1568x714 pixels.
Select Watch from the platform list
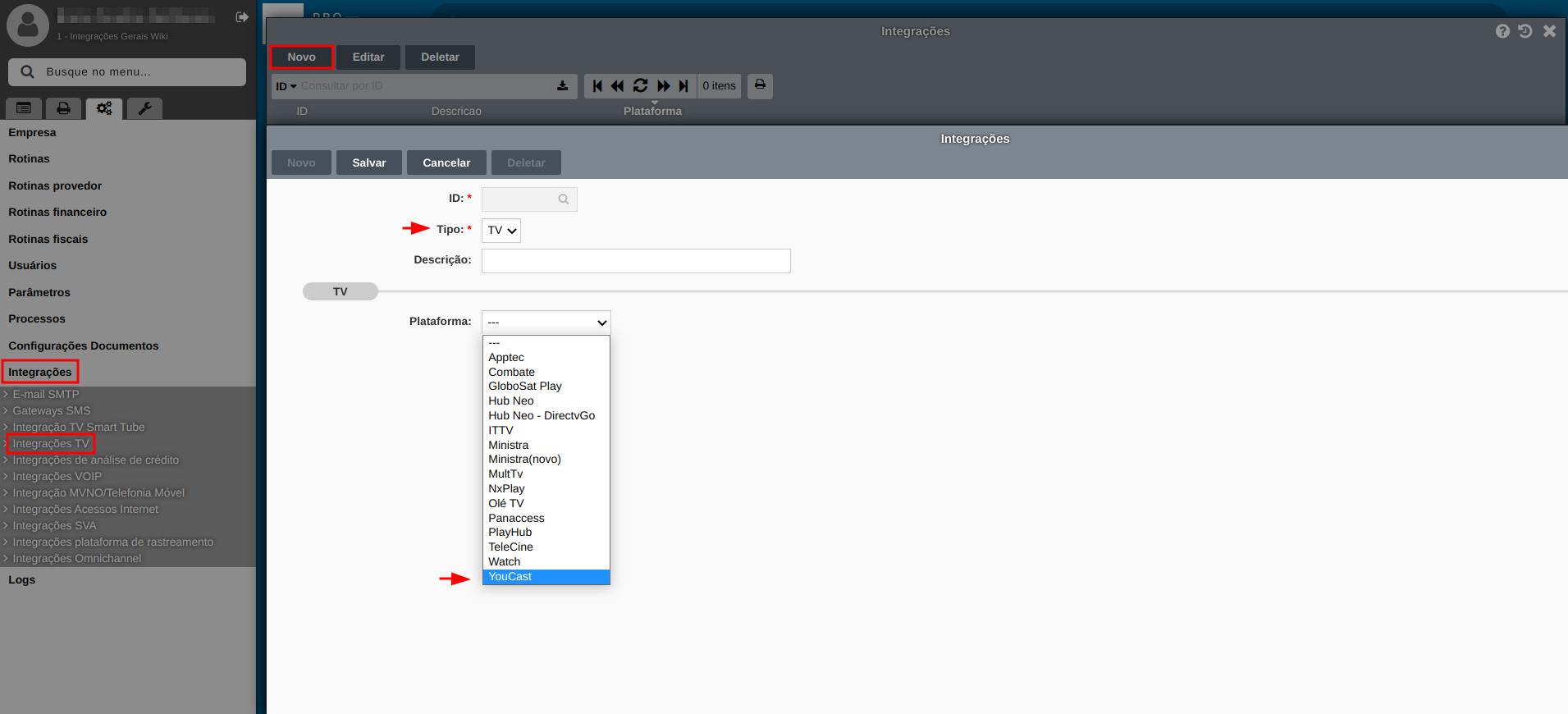pos(546,562)
